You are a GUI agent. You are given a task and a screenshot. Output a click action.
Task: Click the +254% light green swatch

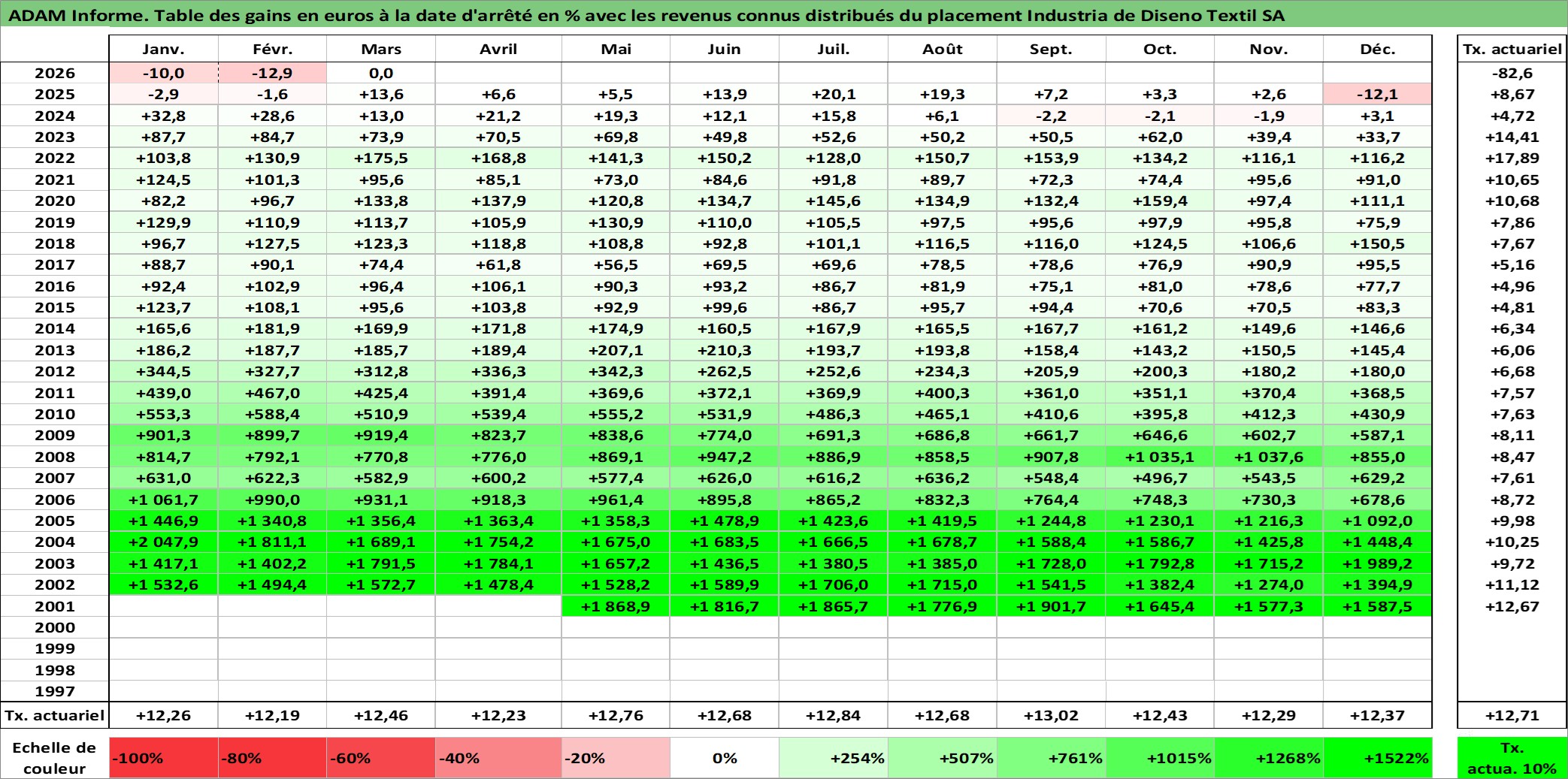(x=834, y=758)
